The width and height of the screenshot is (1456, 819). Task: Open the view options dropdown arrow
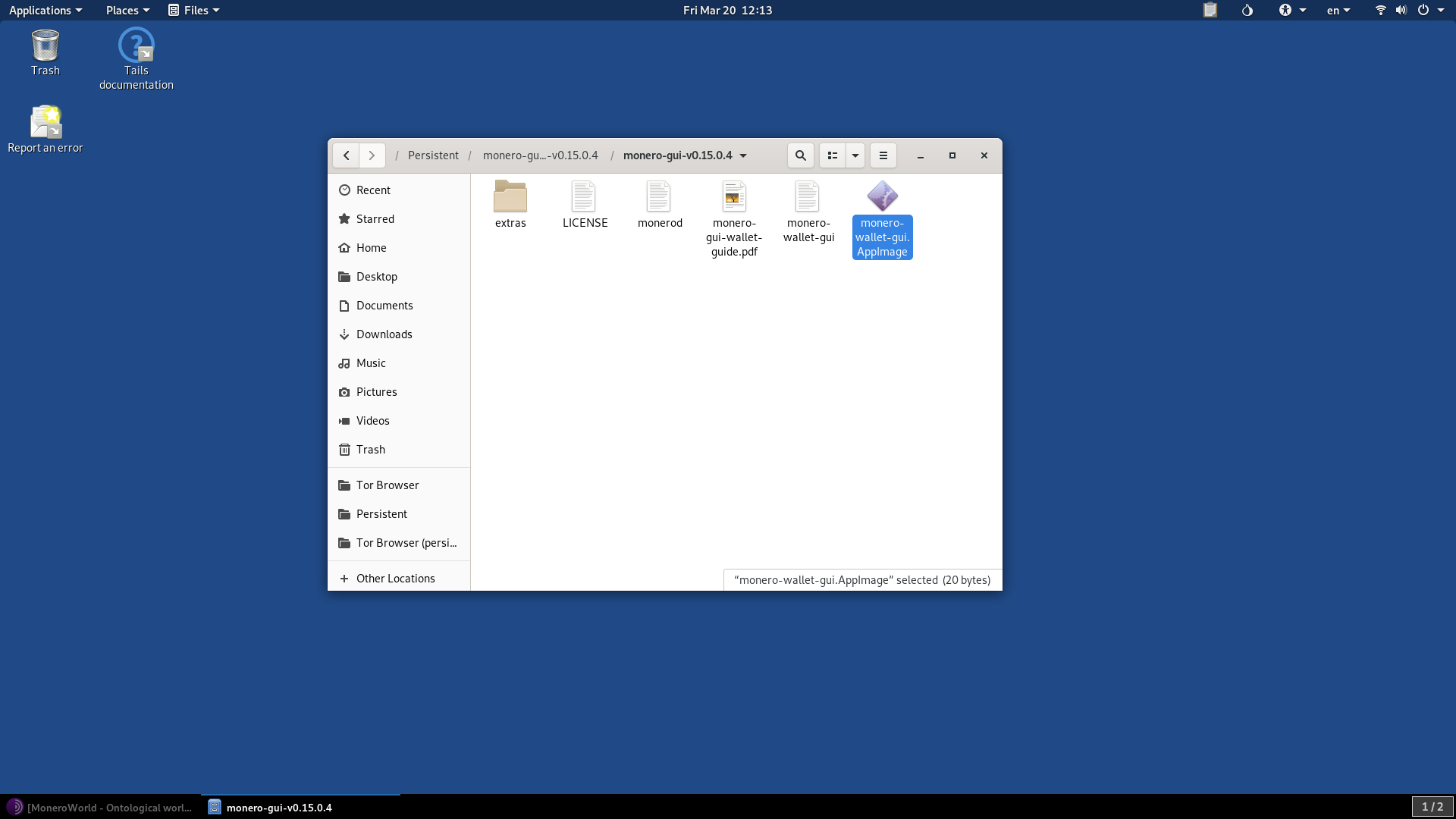[855, 155]
